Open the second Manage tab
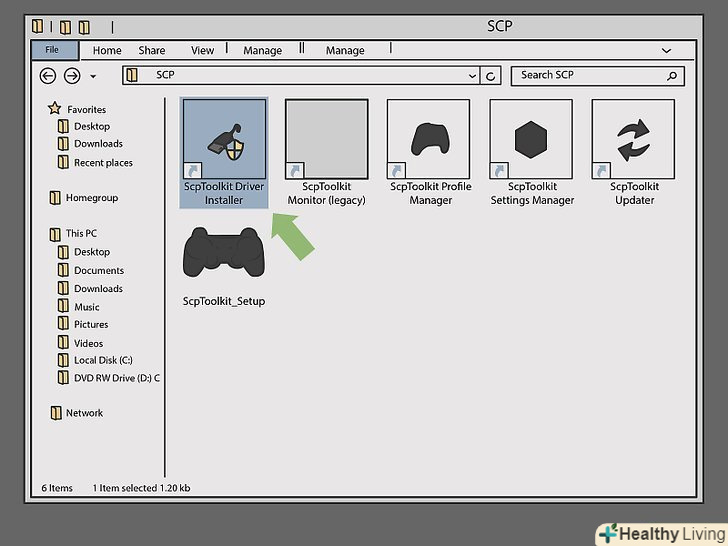Screen dimensions: 728x546 coord(345,50)
